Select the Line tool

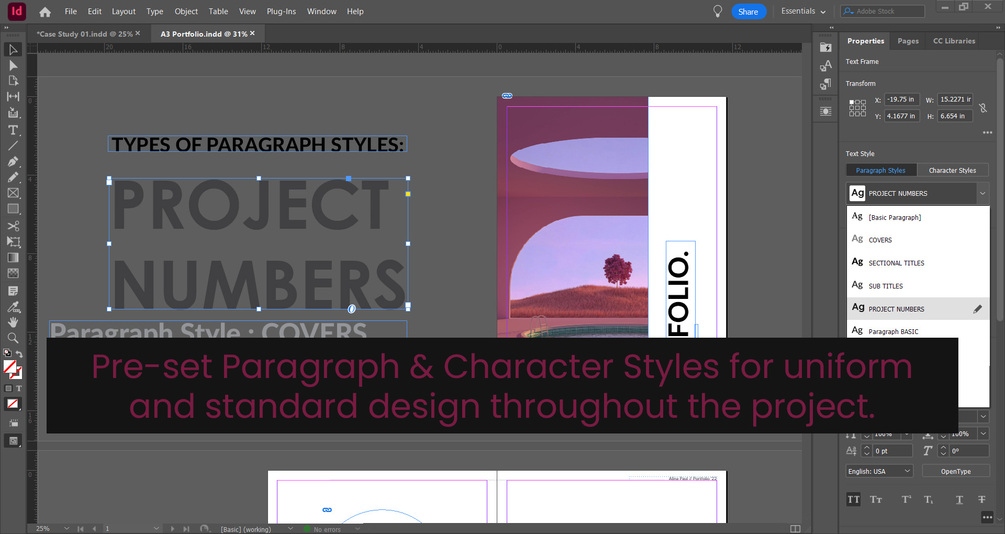pos(13,146)
